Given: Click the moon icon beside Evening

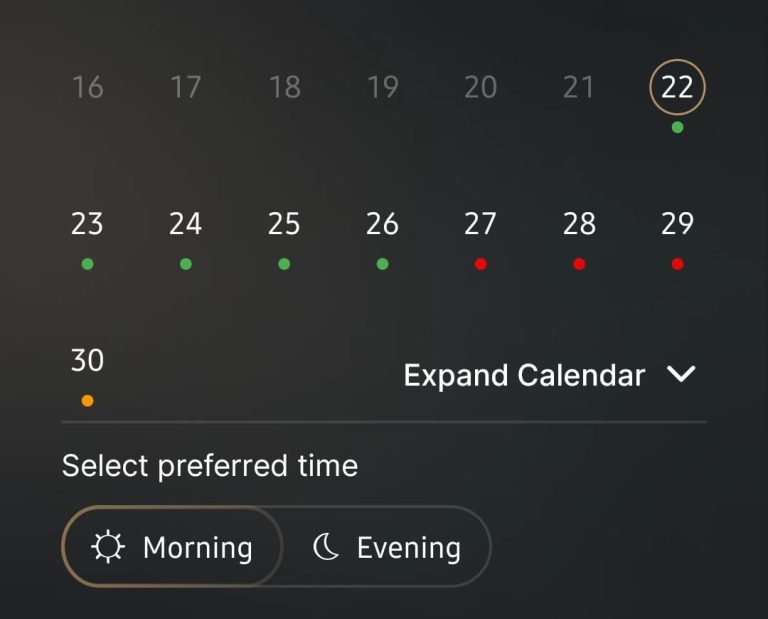Looking at the screenshot, I should point(326,547).
